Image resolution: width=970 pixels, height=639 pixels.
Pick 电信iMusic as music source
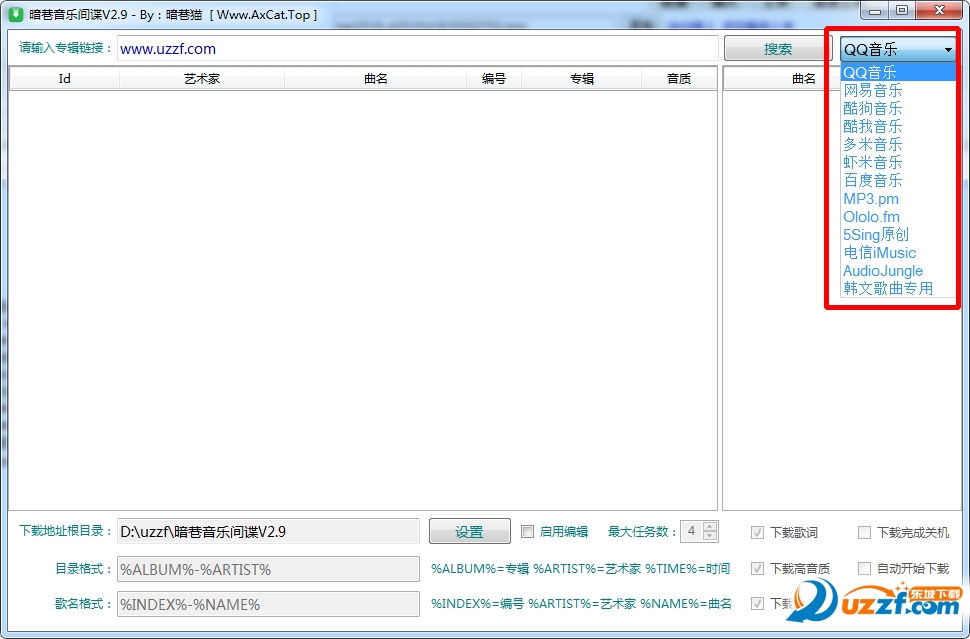(x=898, y=252)
